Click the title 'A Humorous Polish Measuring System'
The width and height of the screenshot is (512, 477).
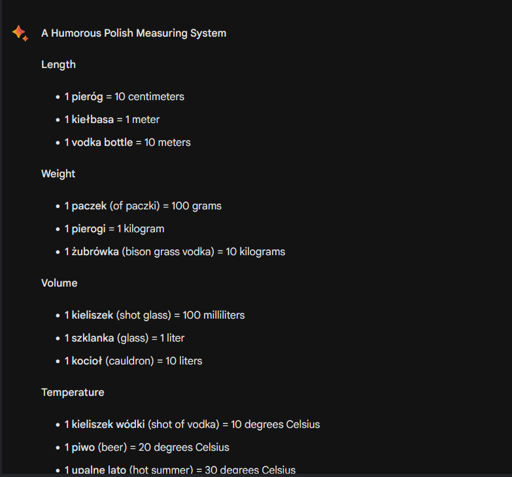pos(134,33)
